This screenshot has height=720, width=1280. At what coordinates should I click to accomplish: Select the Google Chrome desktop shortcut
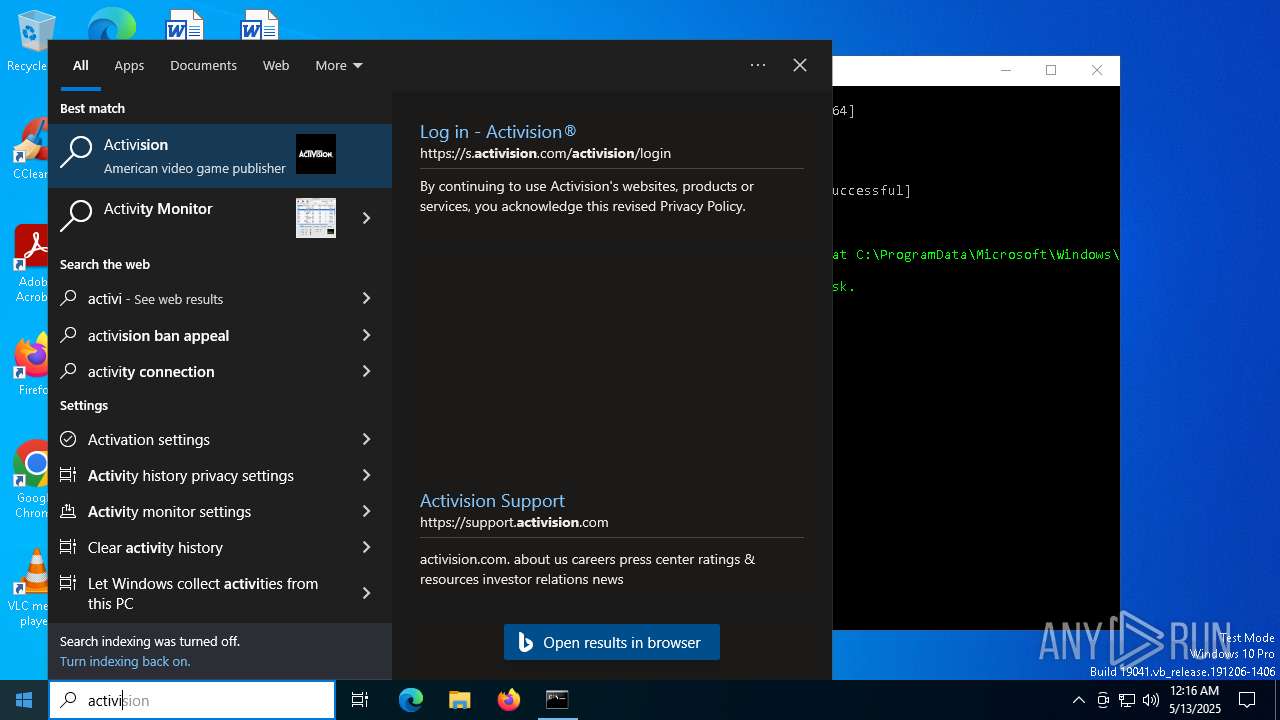pos(30,480)
